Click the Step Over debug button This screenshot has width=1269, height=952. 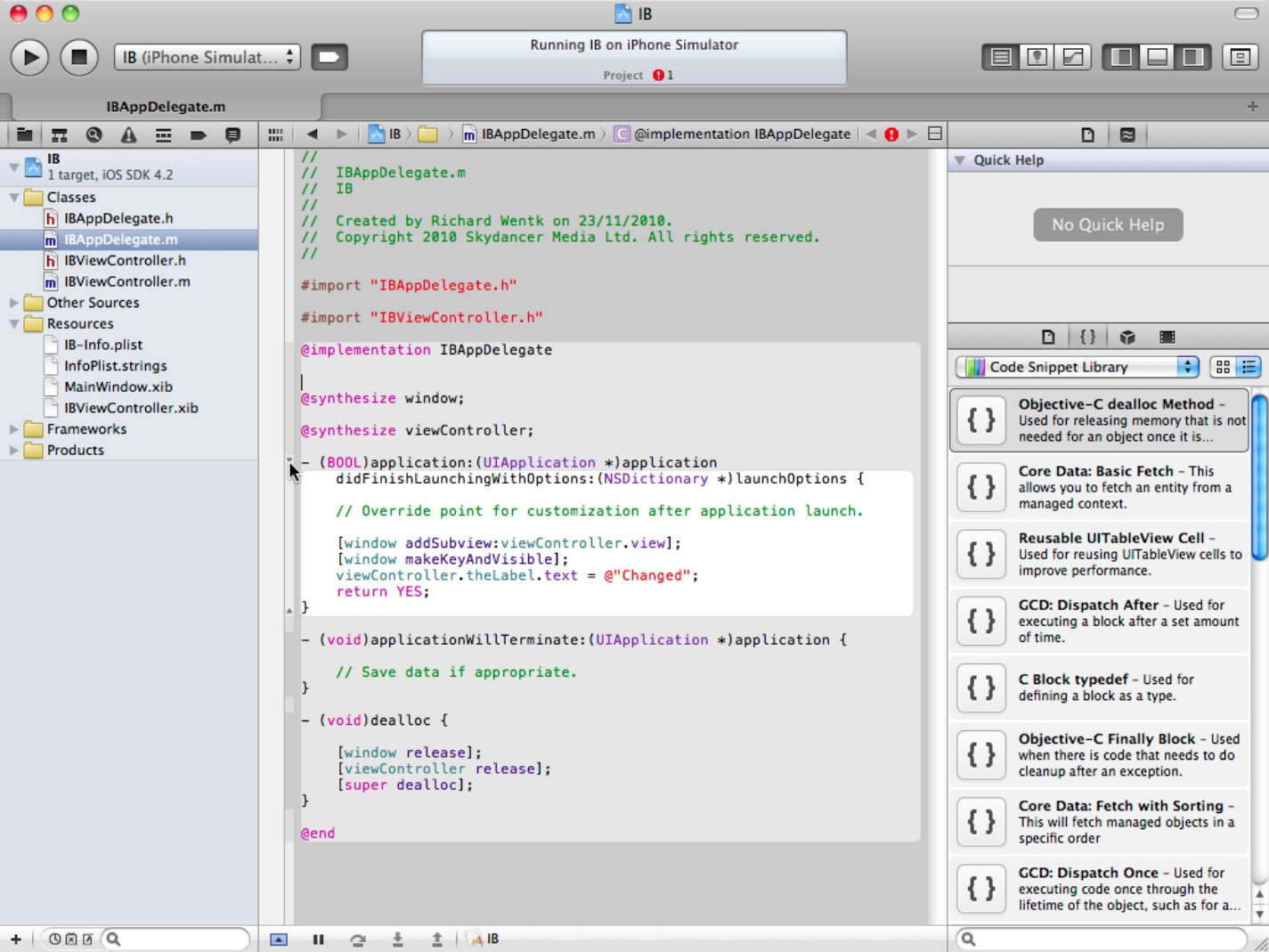pos(358,939)
